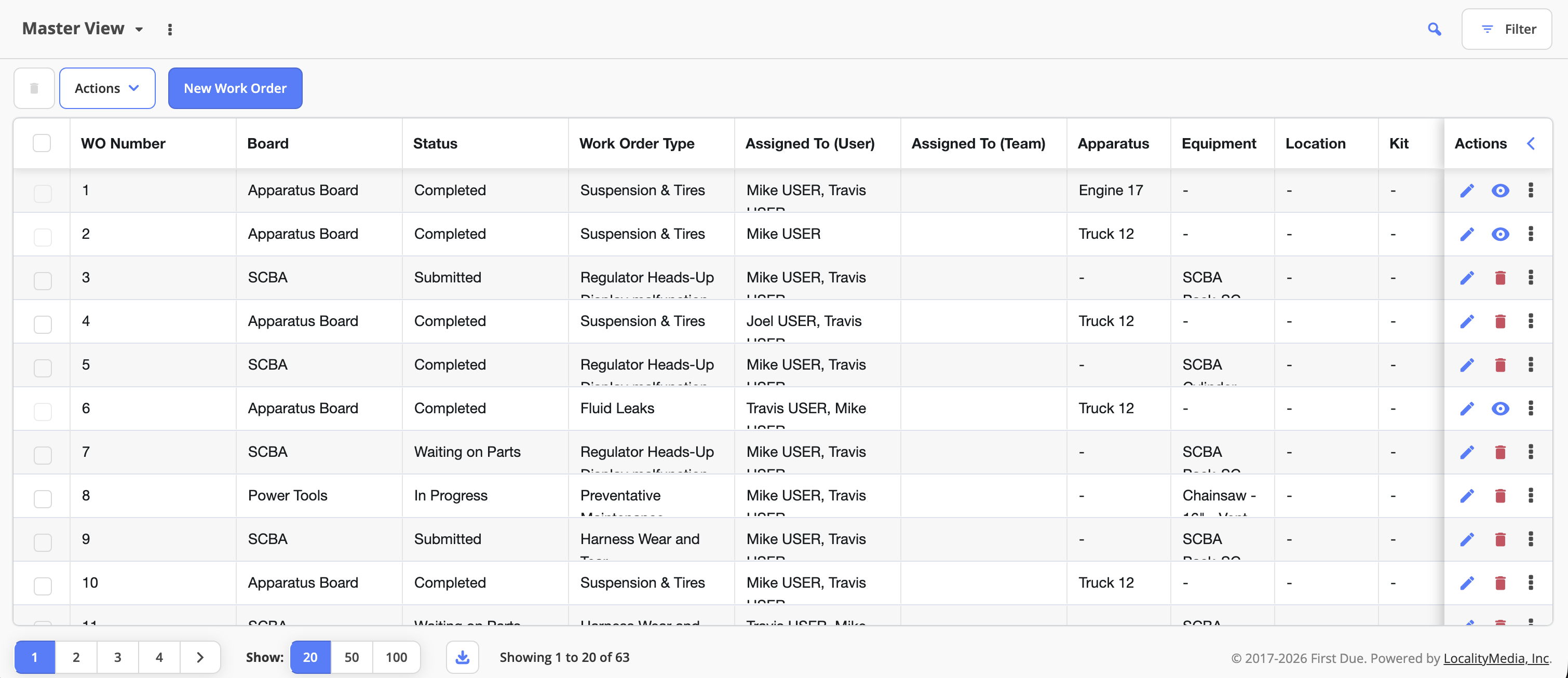
Task: Go to page 4
Action: pyautogui.click(x=159, y=657)
